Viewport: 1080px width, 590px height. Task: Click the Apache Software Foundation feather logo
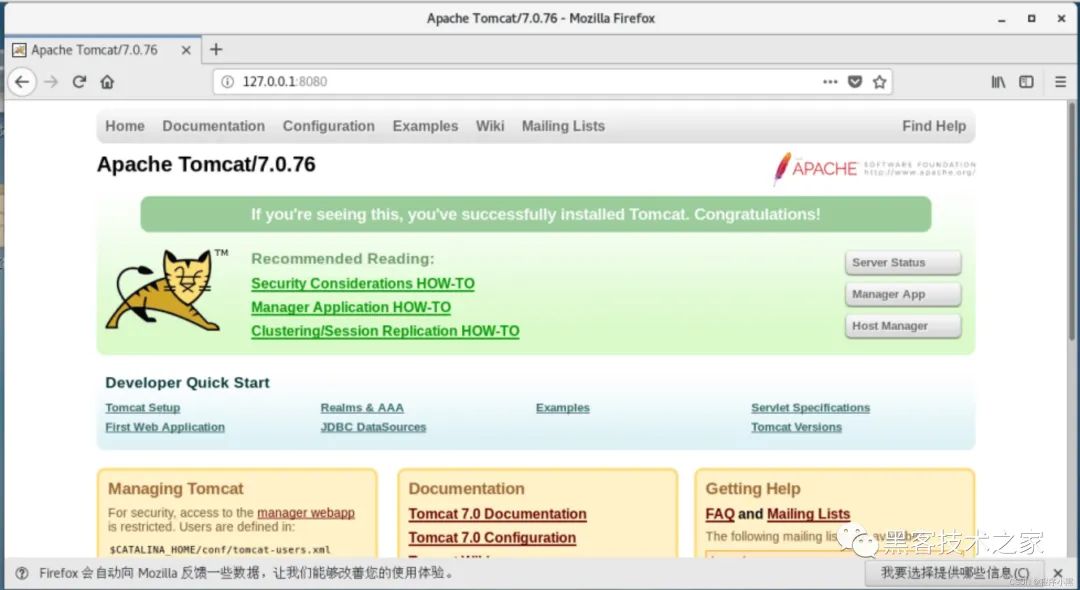[x=874, y=169]
